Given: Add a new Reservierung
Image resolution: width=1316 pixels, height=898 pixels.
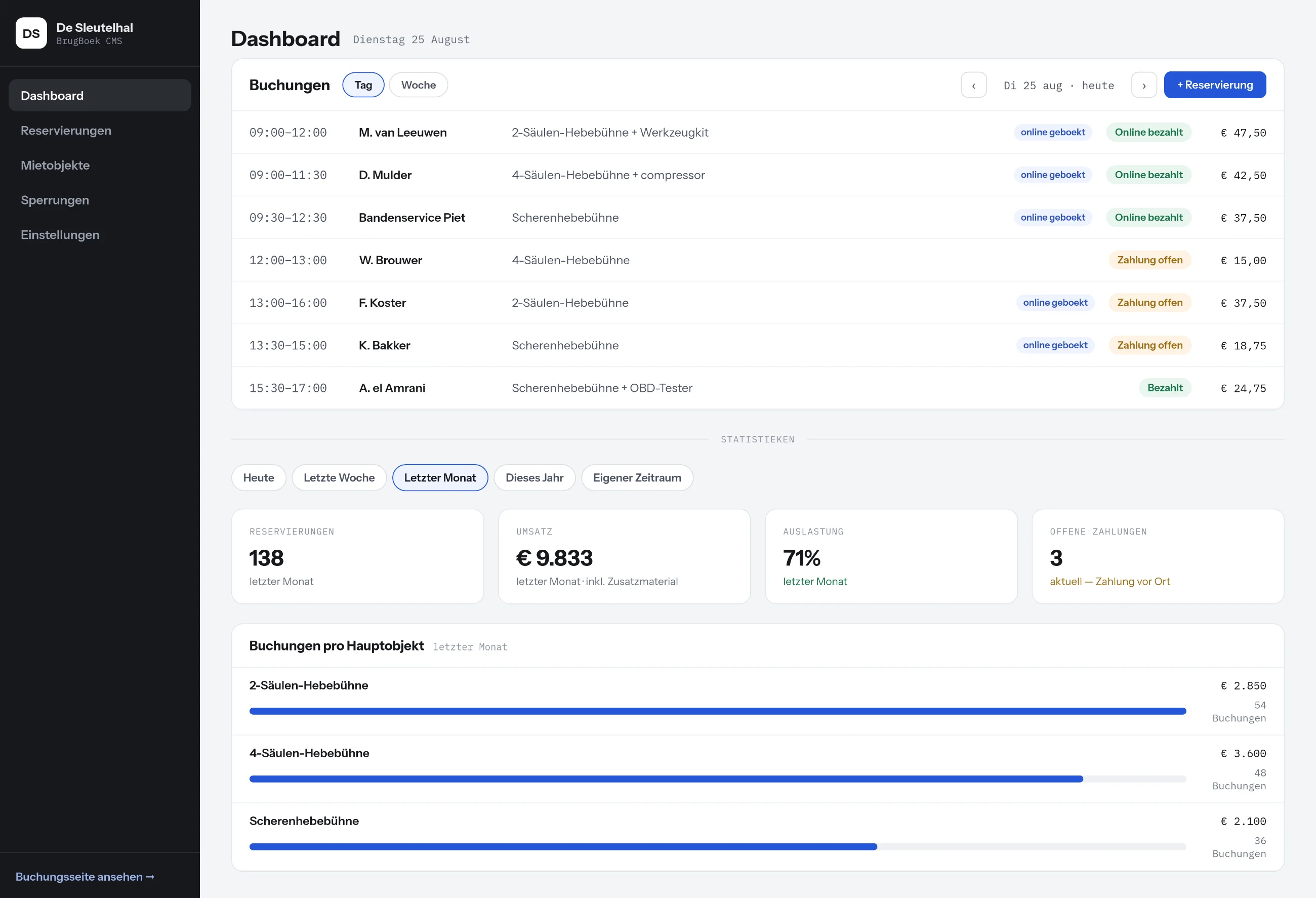Looking at the screenshot, I should tap(1215, 85).
